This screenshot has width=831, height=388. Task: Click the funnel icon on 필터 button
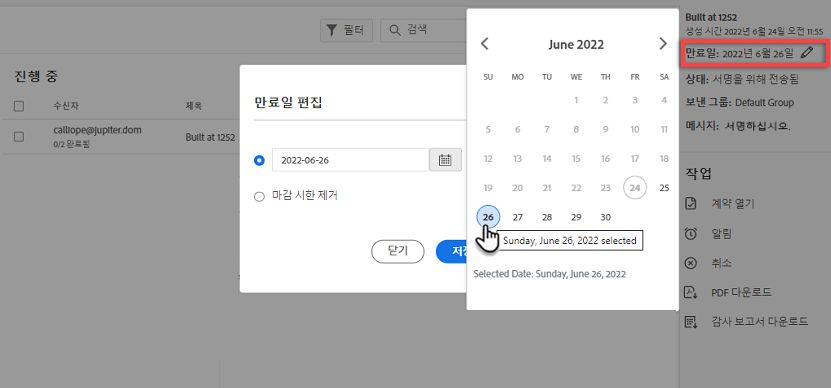point(332,31)
